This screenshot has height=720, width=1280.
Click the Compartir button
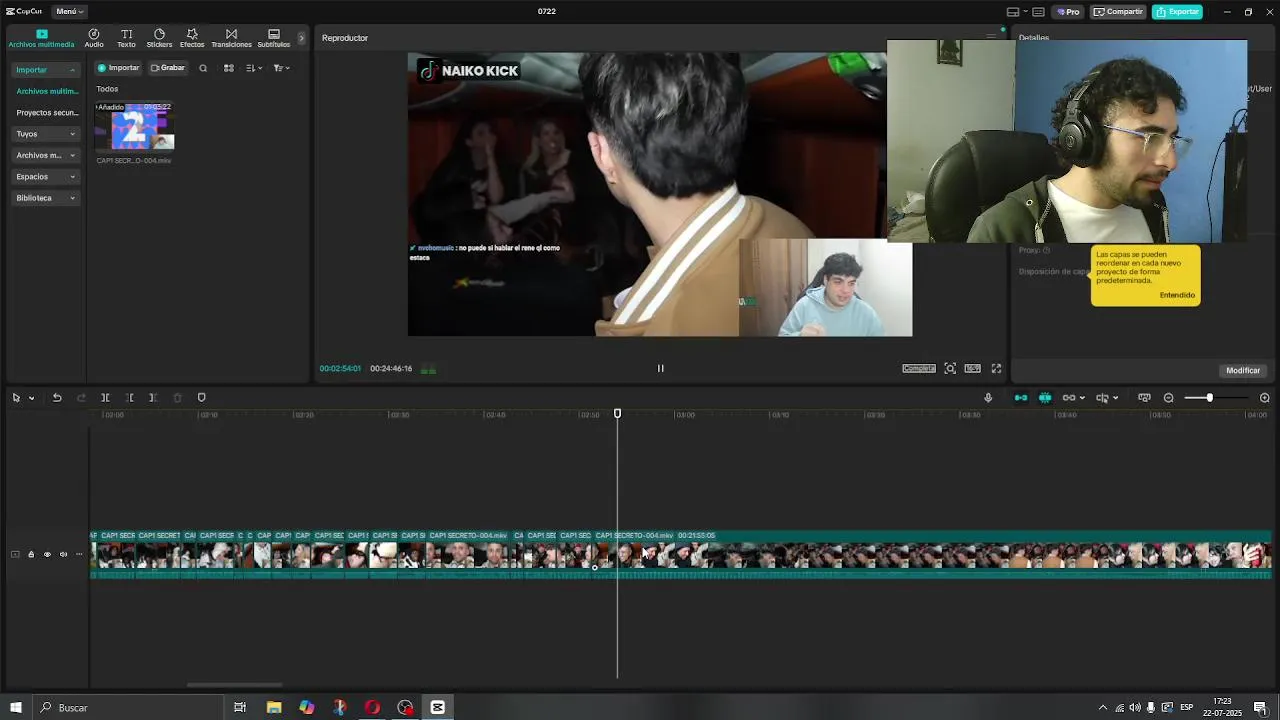1118,12
